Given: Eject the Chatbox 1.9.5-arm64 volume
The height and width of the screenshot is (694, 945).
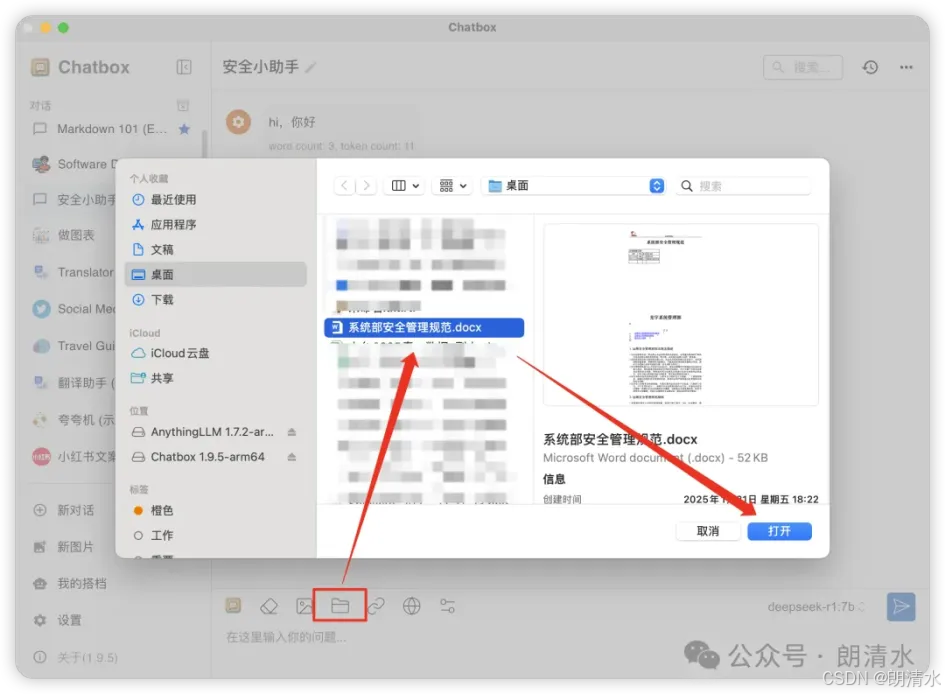Looking at the screenshot, I should tap(292, 457).
